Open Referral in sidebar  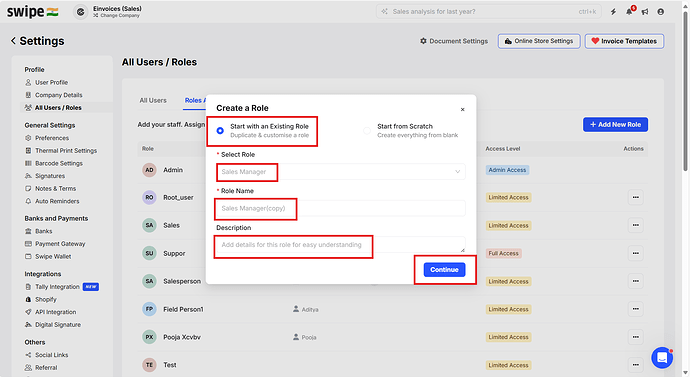tap(41, 368)
